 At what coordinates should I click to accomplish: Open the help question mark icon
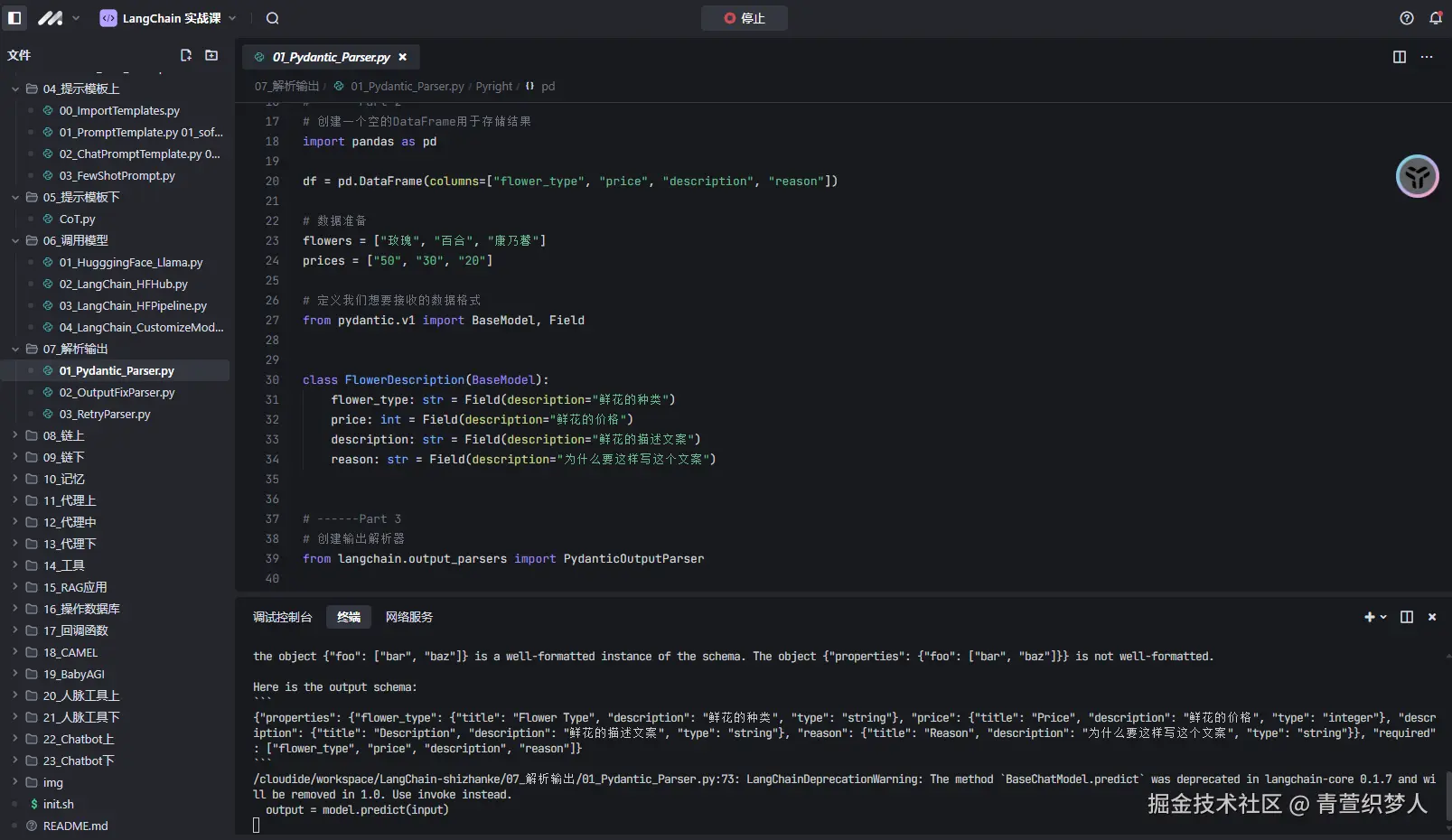click(x=1406, y=18)
